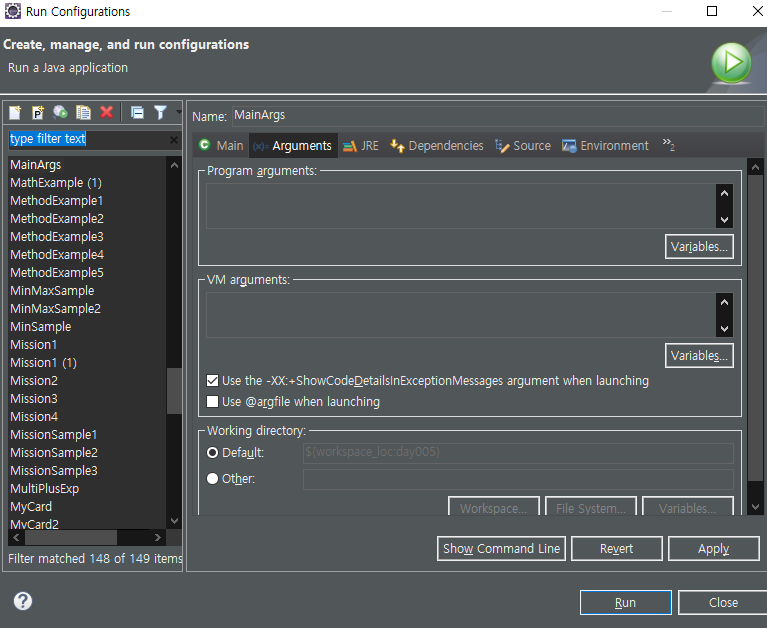Image resolution: width=767 pixels, height=628 pixels.
Task: Click the Arguments panel scroll down arrow
Action: pyautogui.click(x=755, y=507)
